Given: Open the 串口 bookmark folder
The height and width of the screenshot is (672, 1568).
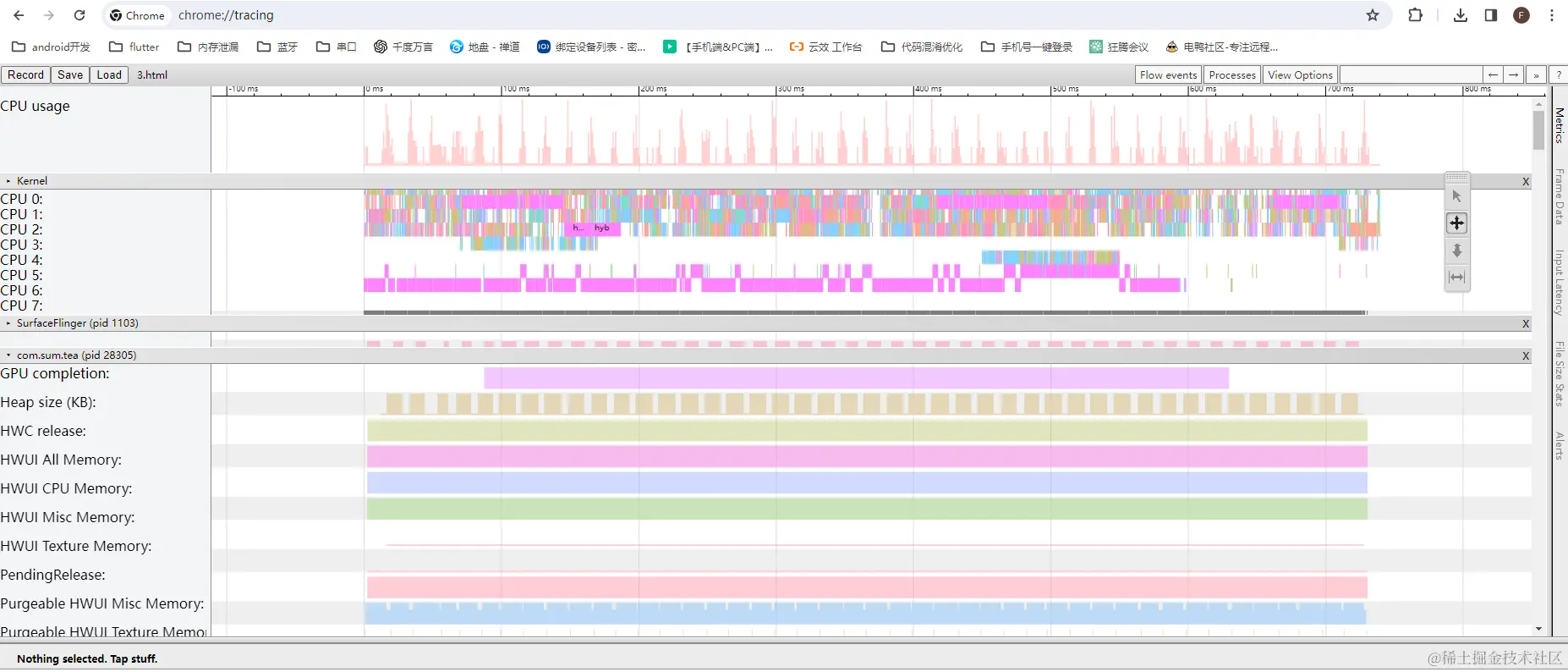Looking at the screenshot, I should point(336,47).
